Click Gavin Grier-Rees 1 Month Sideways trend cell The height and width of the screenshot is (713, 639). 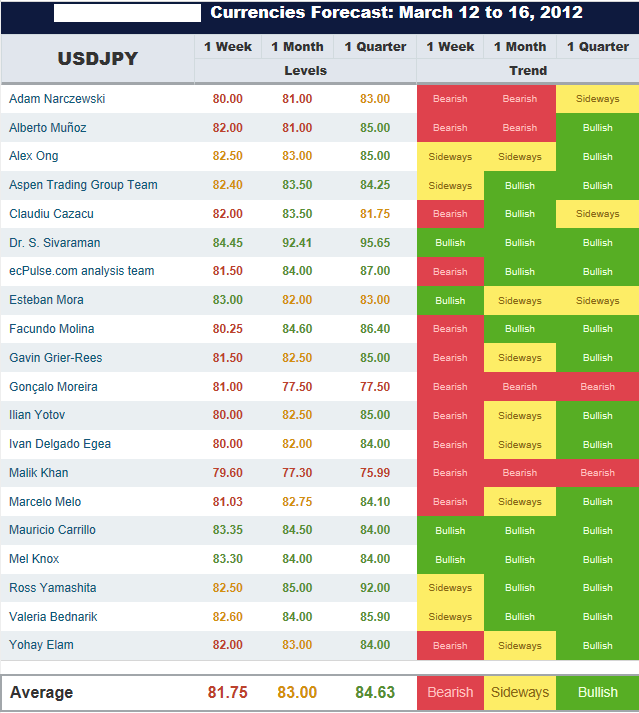(x=520, y=358)
